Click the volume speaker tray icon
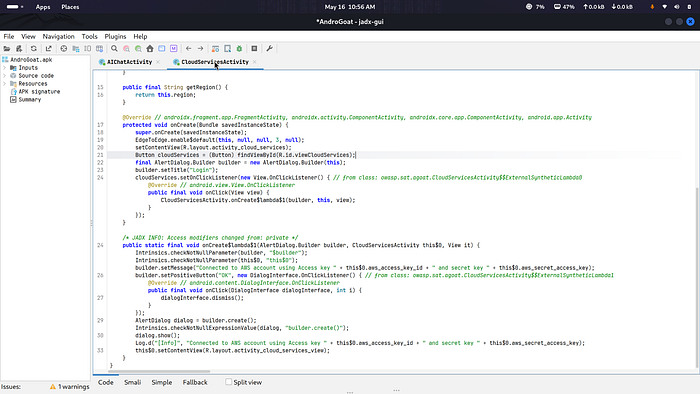Viewport: 700px width, 394px height. click(x=677, y=7)
